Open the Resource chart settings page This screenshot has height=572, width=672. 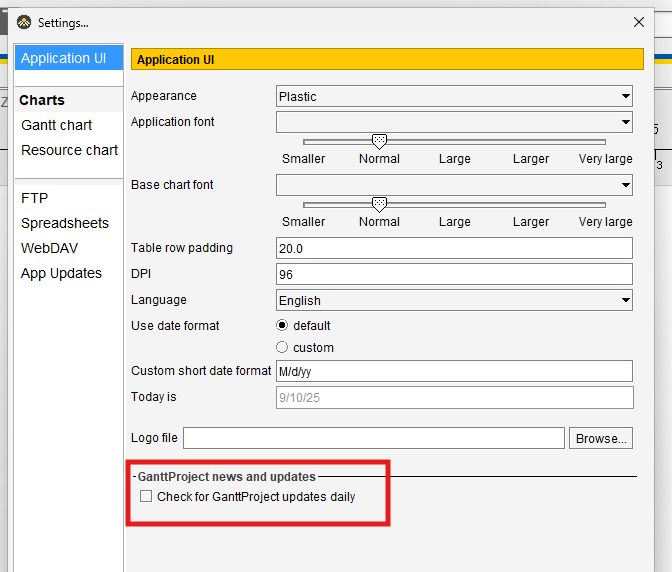[69, 150]
